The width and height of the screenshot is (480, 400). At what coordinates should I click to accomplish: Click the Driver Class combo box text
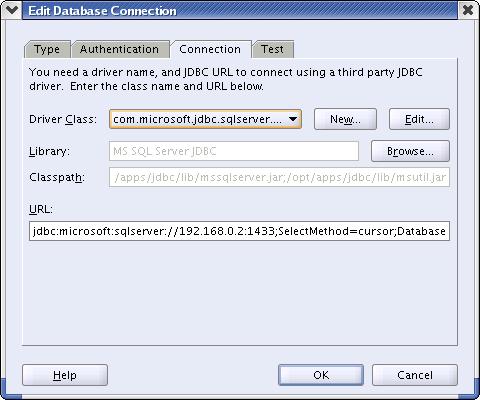197,119
